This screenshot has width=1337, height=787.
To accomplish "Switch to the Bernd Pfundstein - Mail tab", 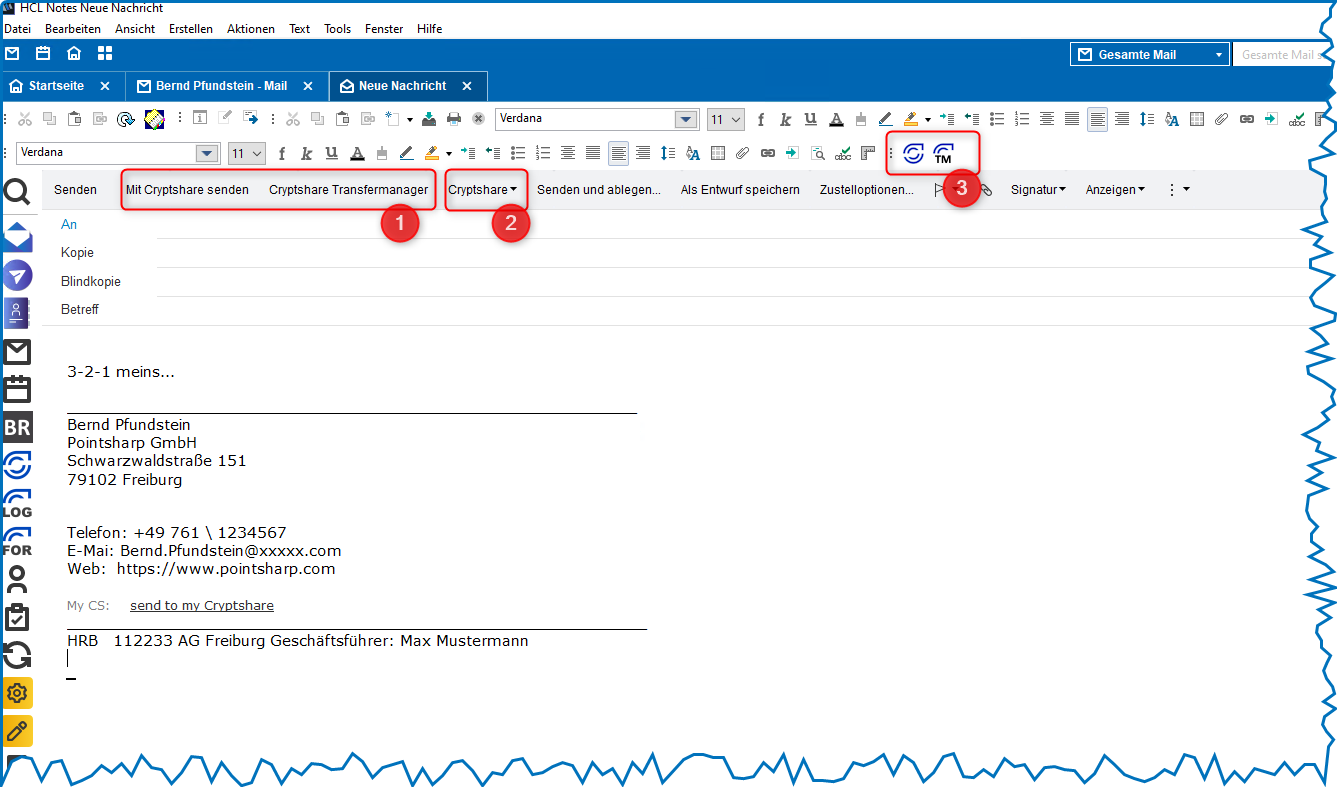I will point(221,86).
